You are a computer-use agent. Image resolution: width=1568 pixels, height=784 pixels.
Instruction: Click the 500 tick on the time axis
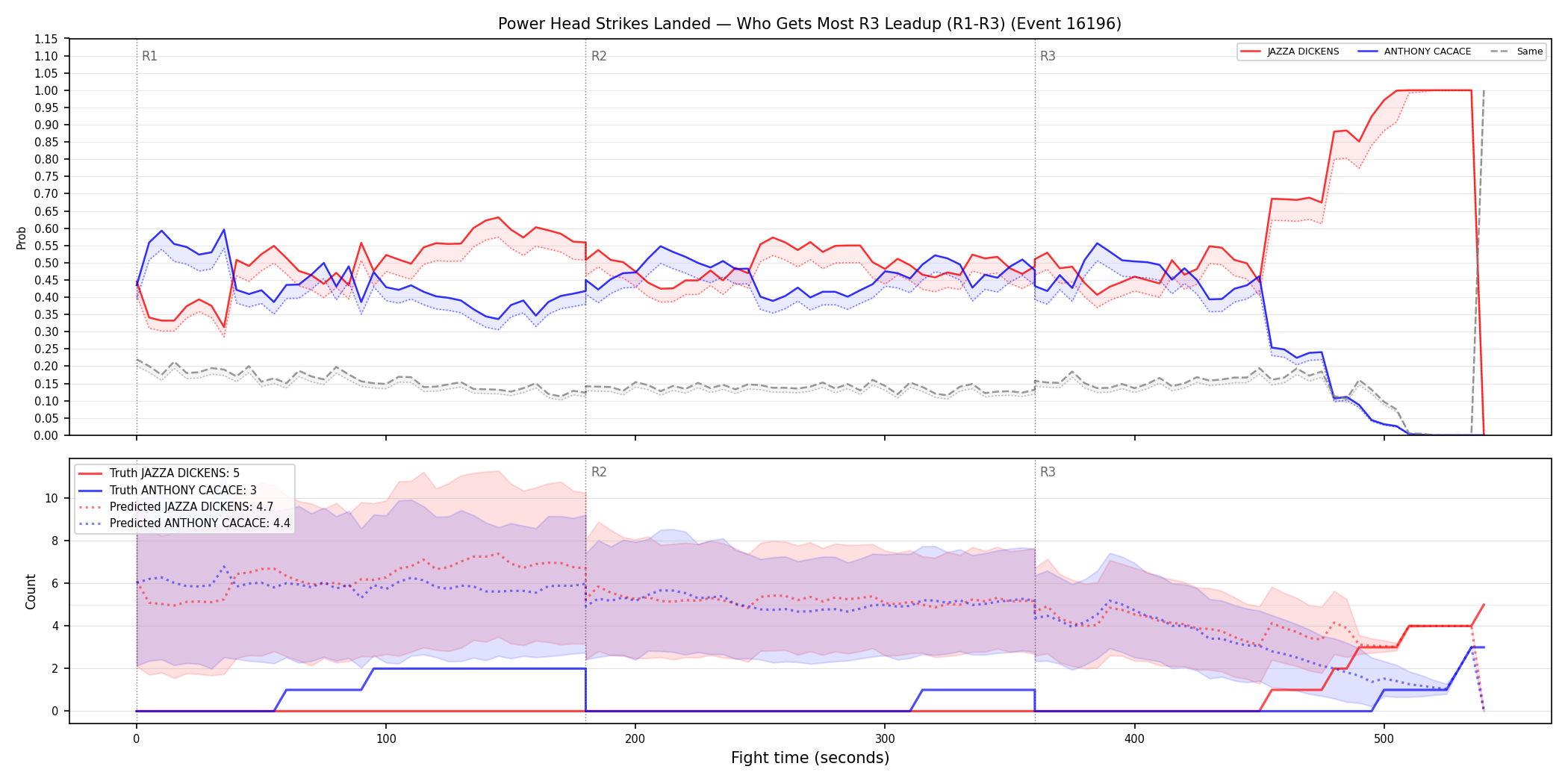tap(1384, 739)
